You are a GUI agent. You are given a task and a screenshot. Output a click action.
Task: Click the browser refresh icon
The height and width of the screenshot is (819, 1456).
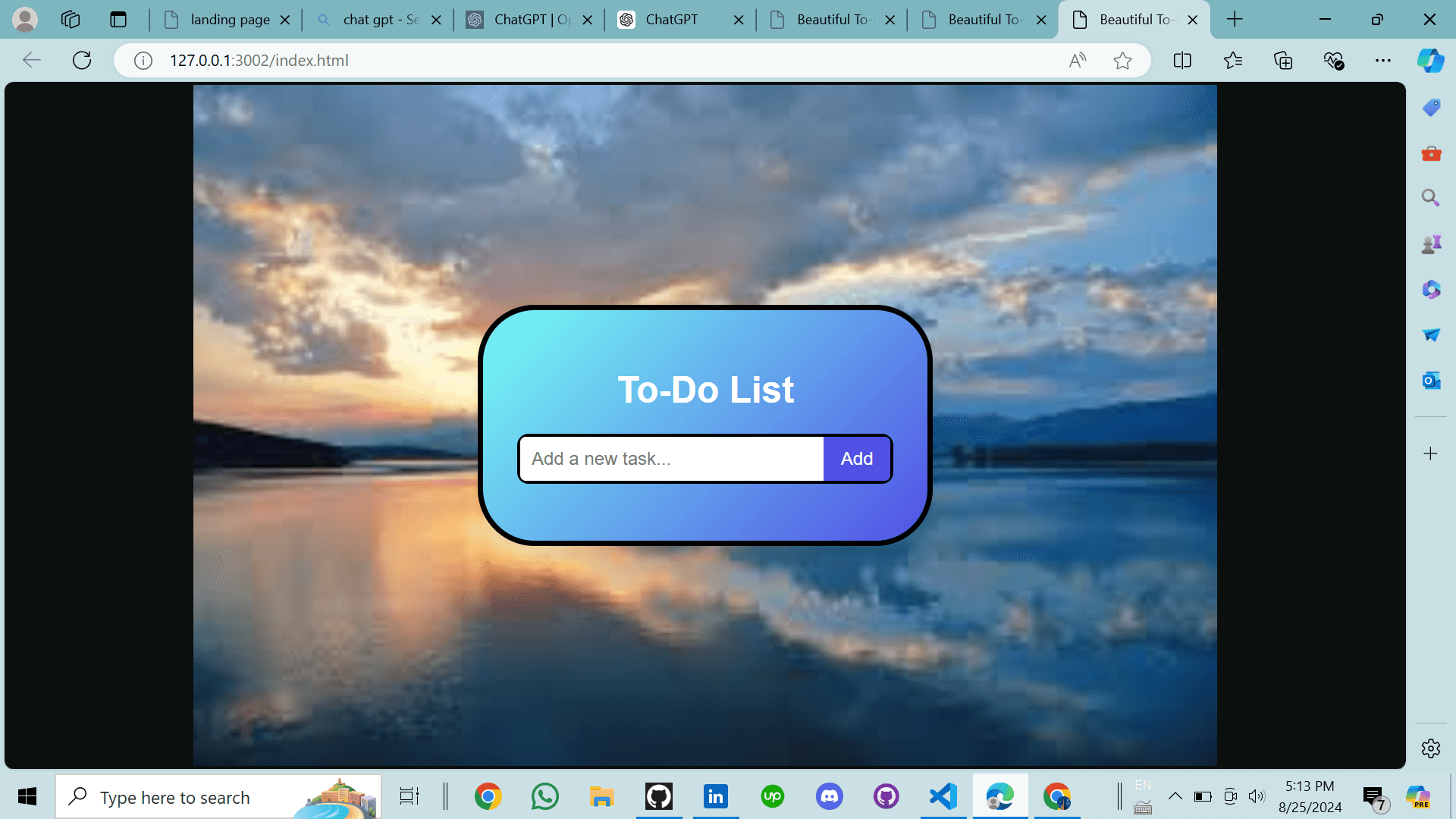click(84, 60)
